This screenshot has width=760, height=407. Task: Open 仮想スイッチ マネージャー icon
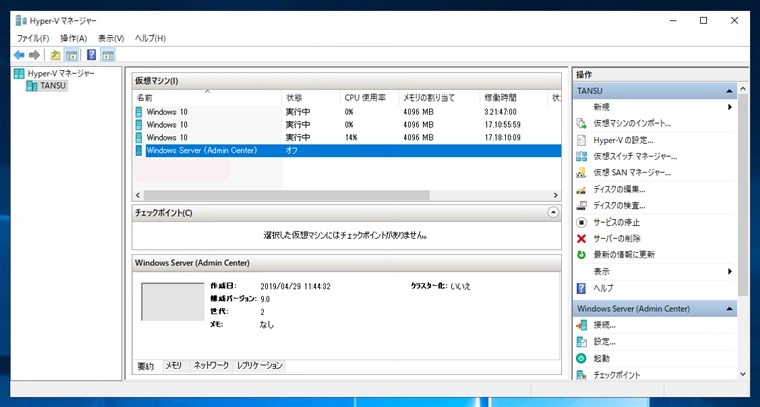click(581, 157)
